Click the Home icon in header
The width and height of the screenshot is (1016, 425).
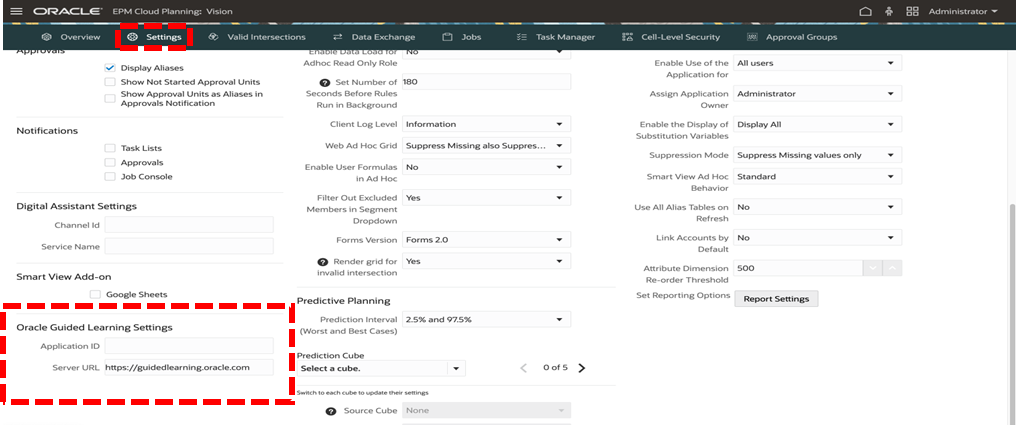click(866, 11)
